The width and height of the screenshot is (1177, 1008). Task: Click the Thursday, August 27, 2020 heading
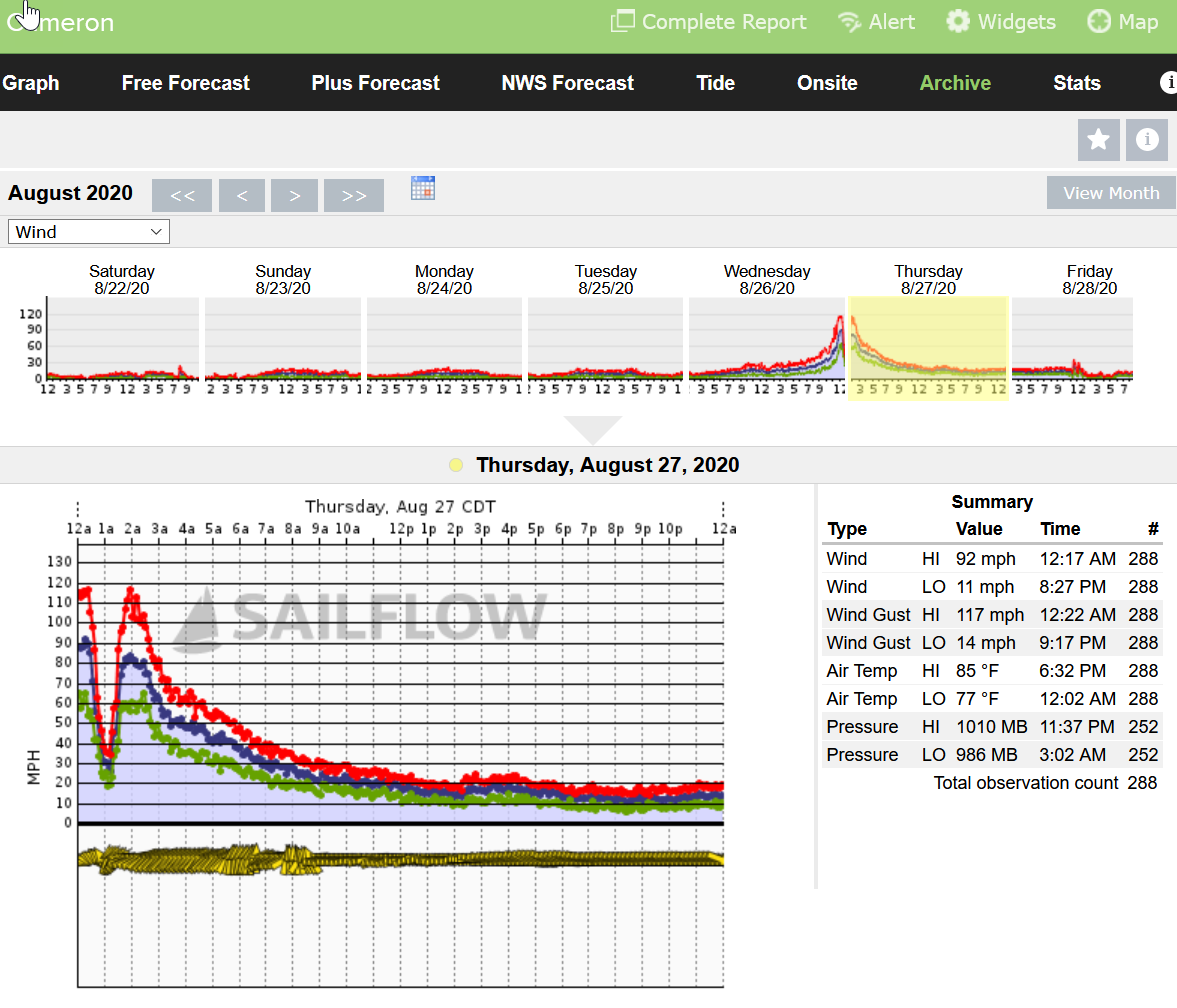tap(607, 465)
